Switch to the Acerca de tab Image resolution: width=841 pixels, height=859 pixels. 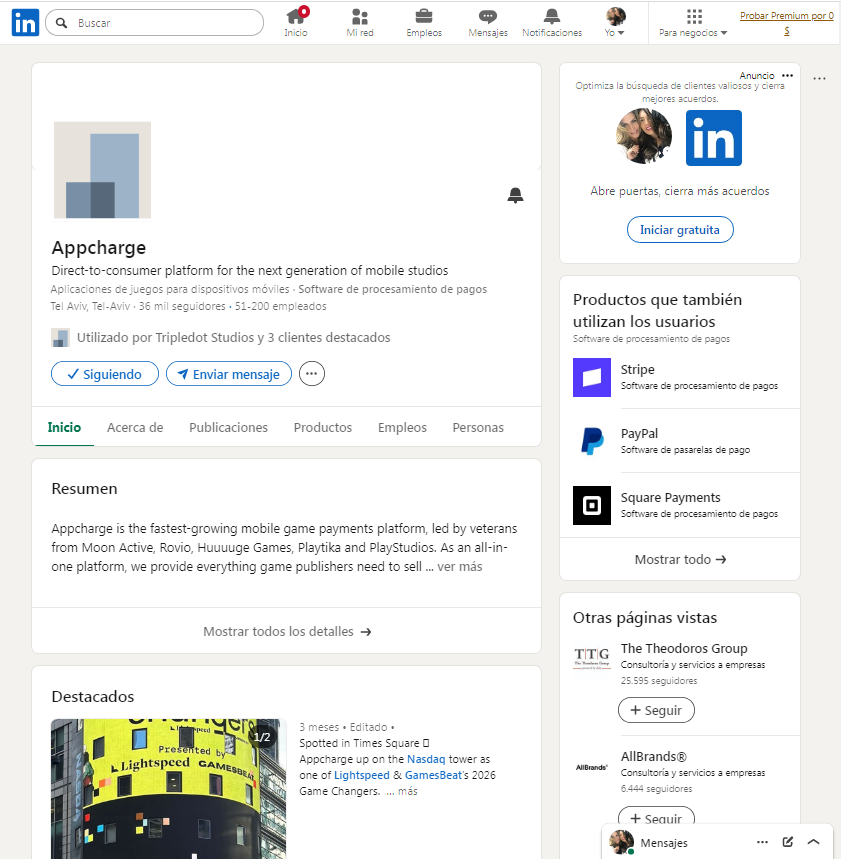point(135,427)
